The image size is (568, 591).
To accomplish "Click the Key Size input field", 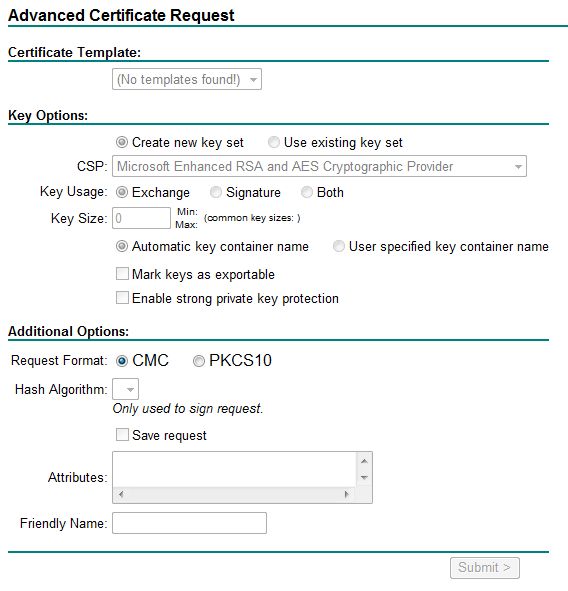I will click(141, 218).
